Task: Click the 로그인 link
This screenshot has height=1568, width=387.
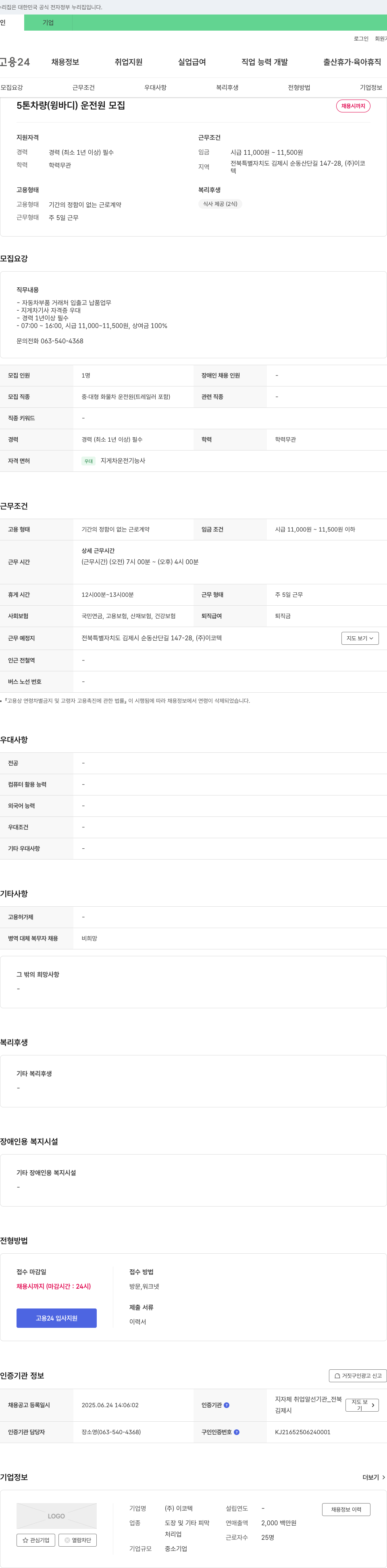Action: pyautogui.click(x=361, y=38)
